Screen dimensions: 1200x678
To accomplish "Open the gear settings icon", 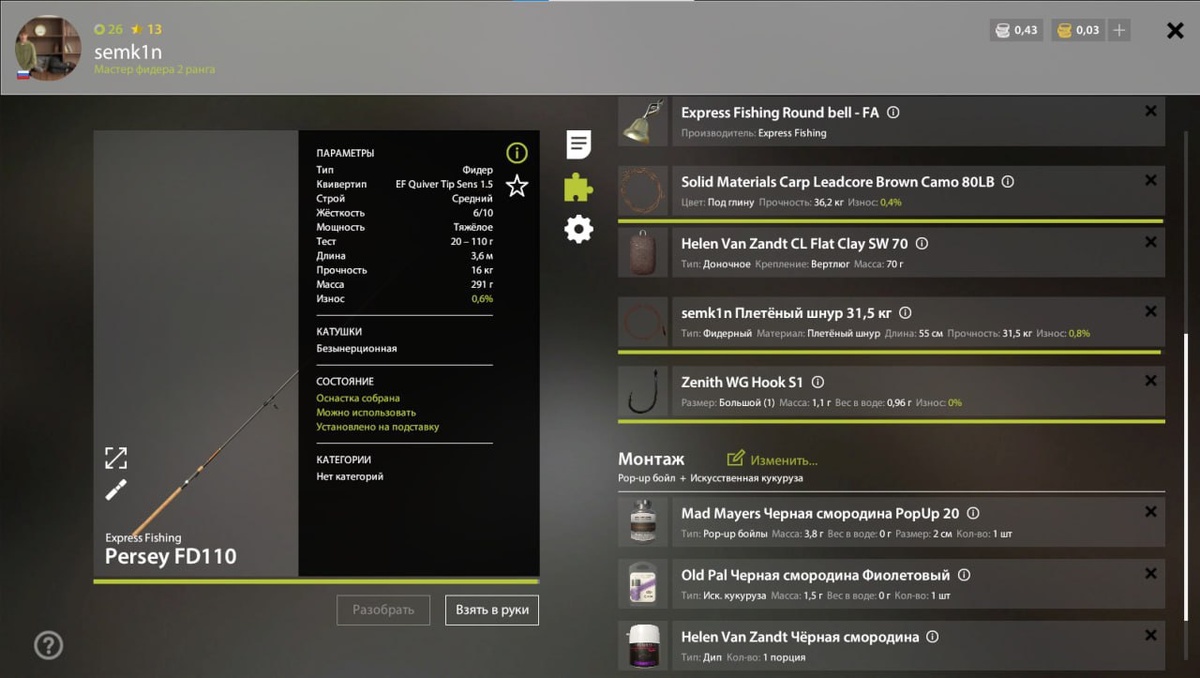I will point(578,229).
